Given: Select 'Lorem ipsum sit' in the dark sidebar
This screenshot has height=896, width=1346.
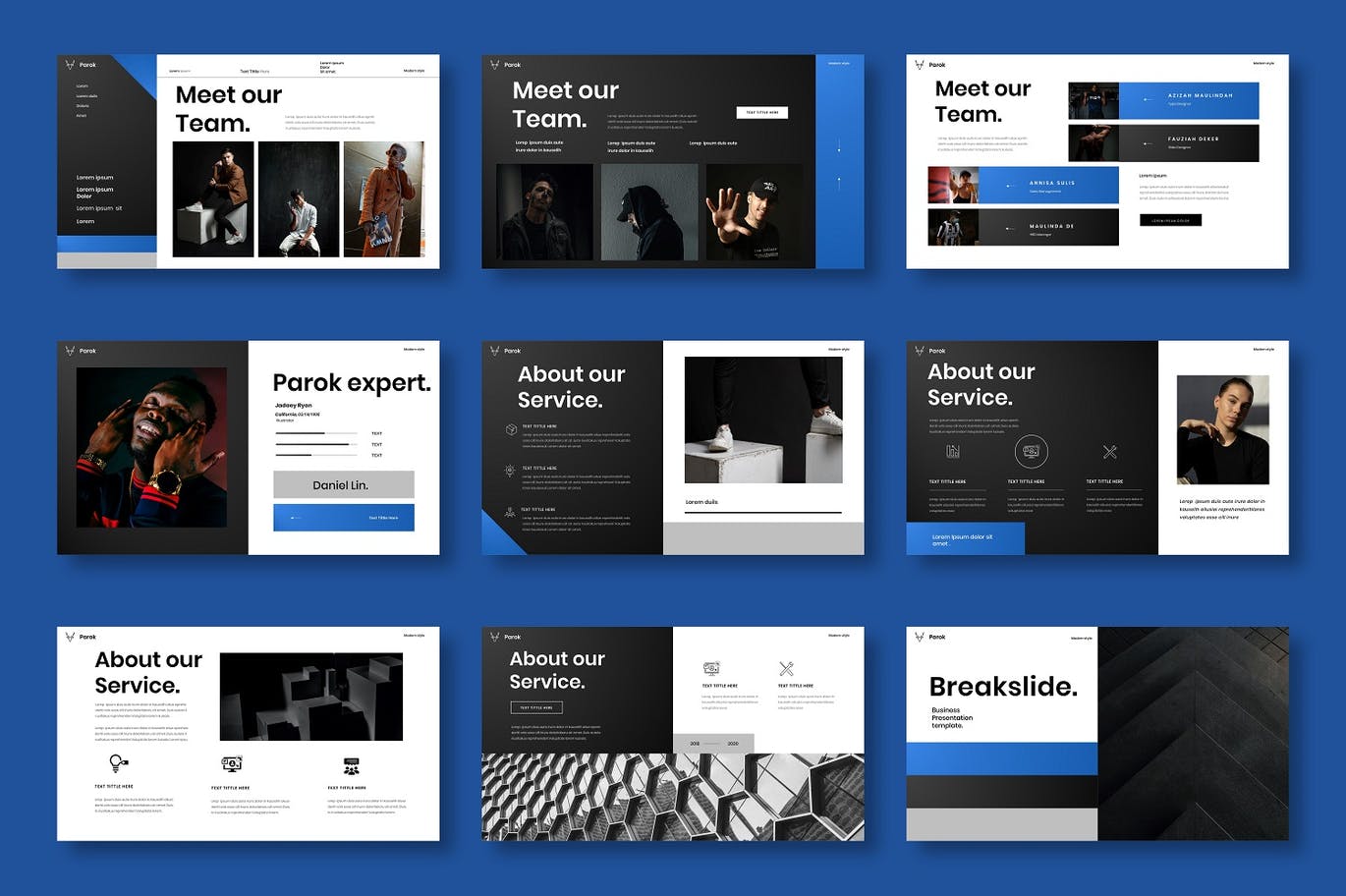Looking at the screenshot, I should tap(99, 208).
